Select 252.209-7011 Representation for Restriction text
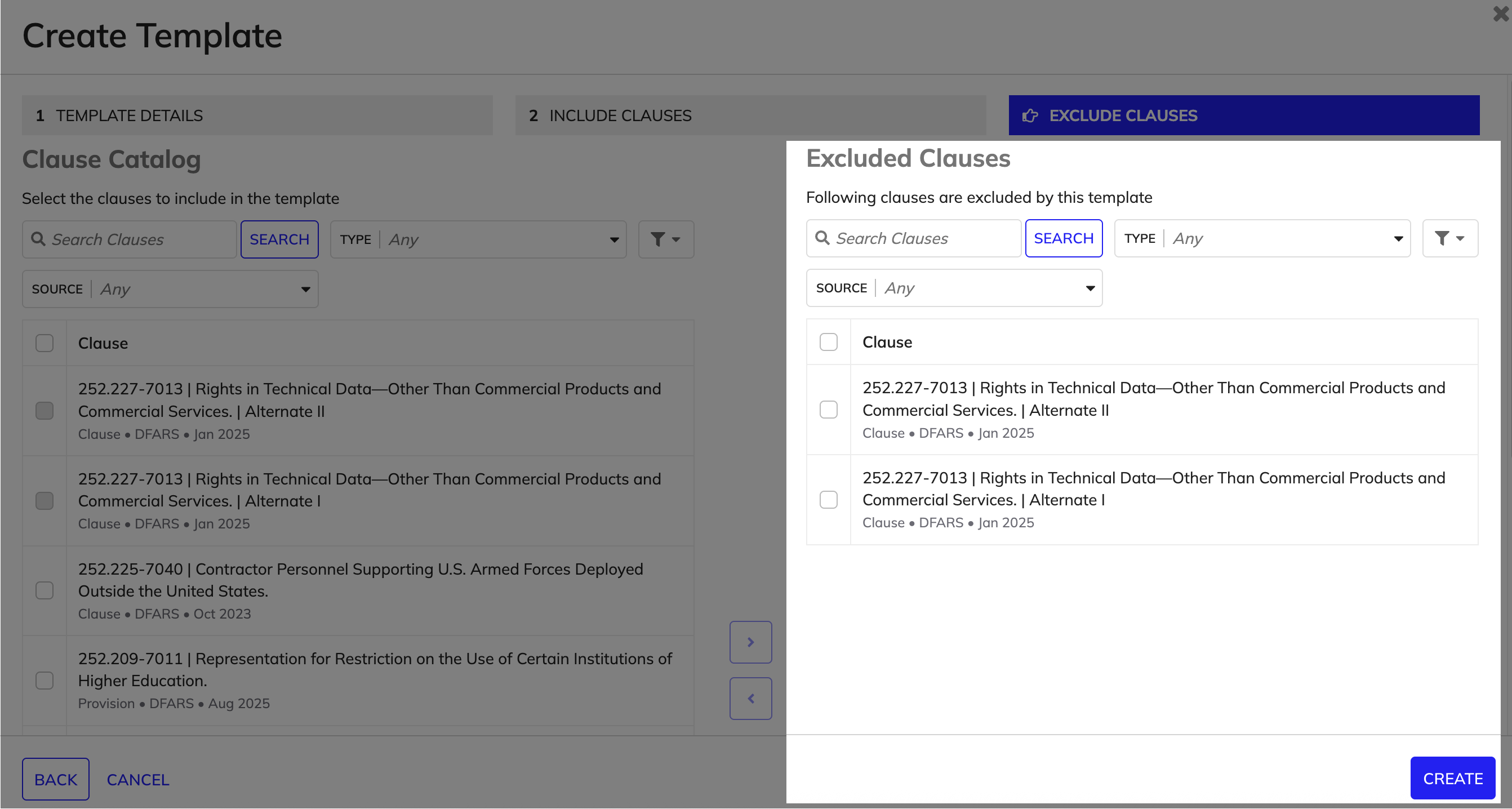 (x=375, y=670)
